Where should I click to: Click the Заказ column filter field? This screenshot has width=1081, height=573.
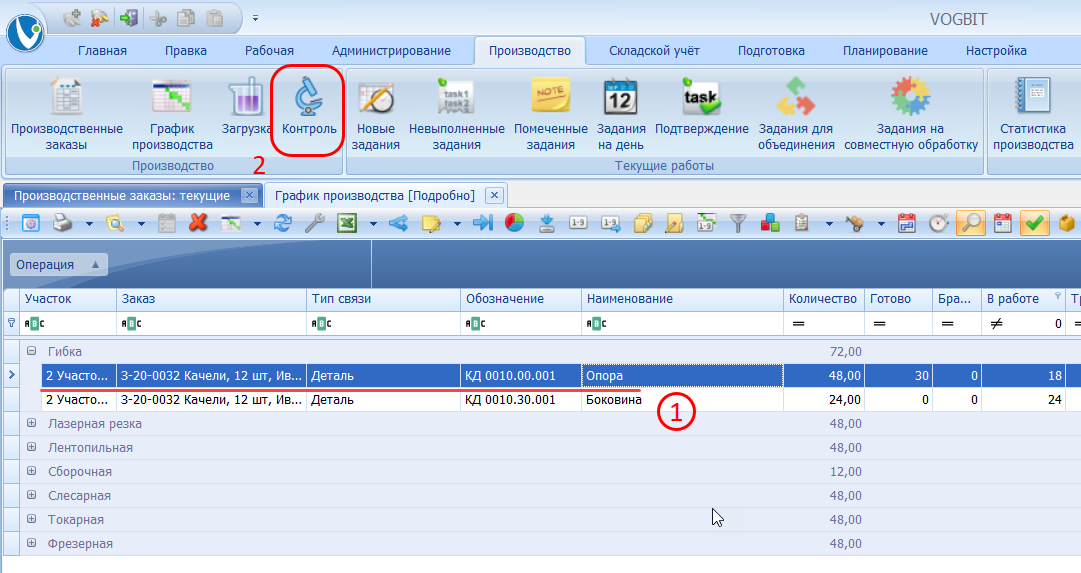(210, 324)
